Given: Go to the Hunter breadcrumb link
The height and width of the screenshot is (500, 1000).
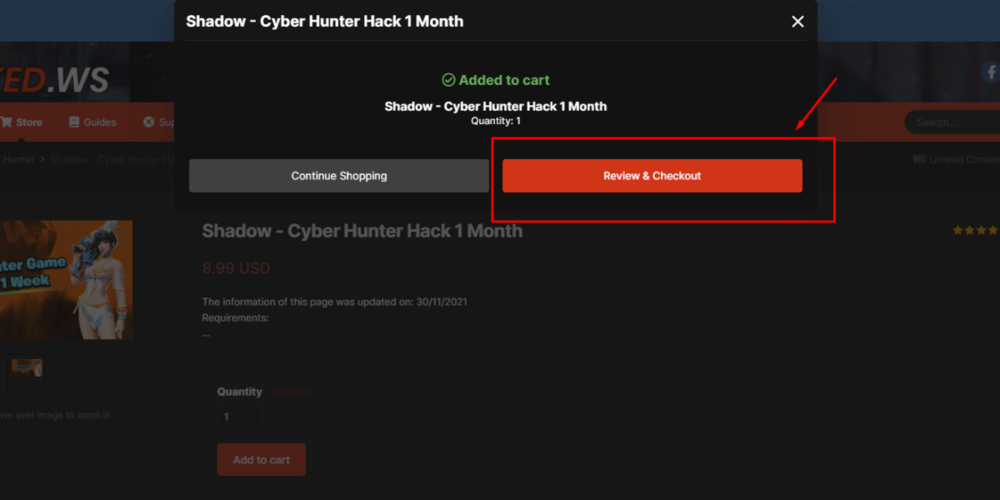Looking at the screenshot, I should tap(18, 159).
